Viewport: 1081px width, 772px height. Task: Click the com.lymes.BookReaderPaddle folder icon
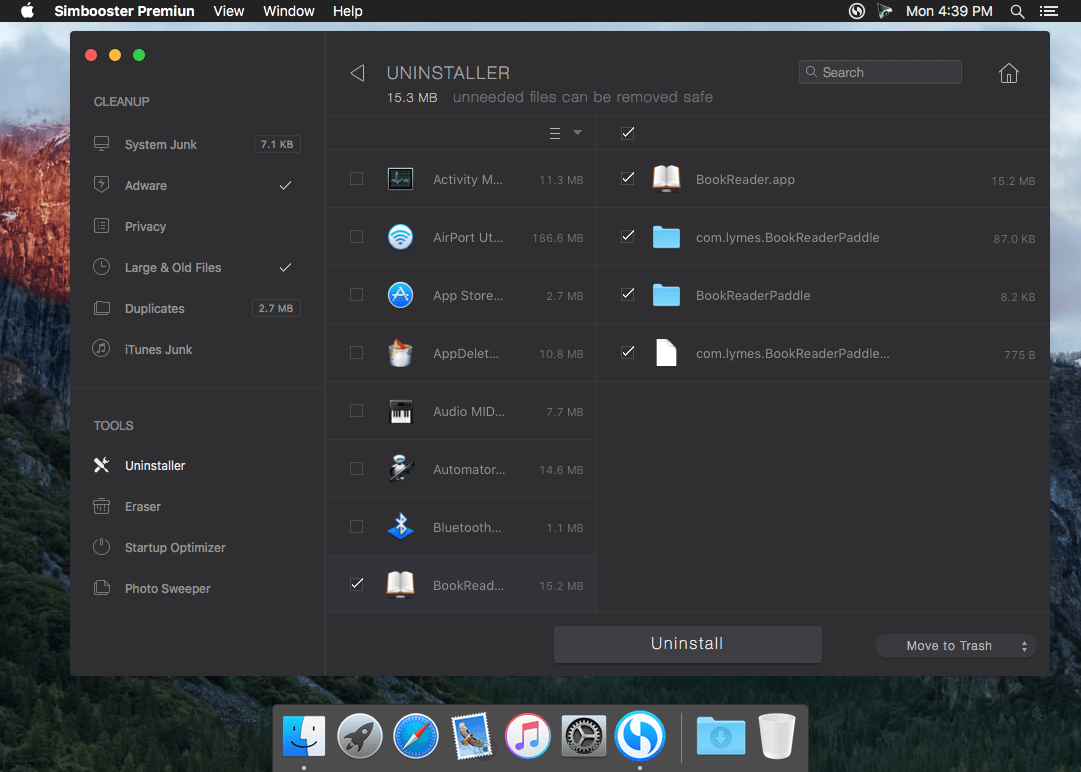(x=666, y=237)
